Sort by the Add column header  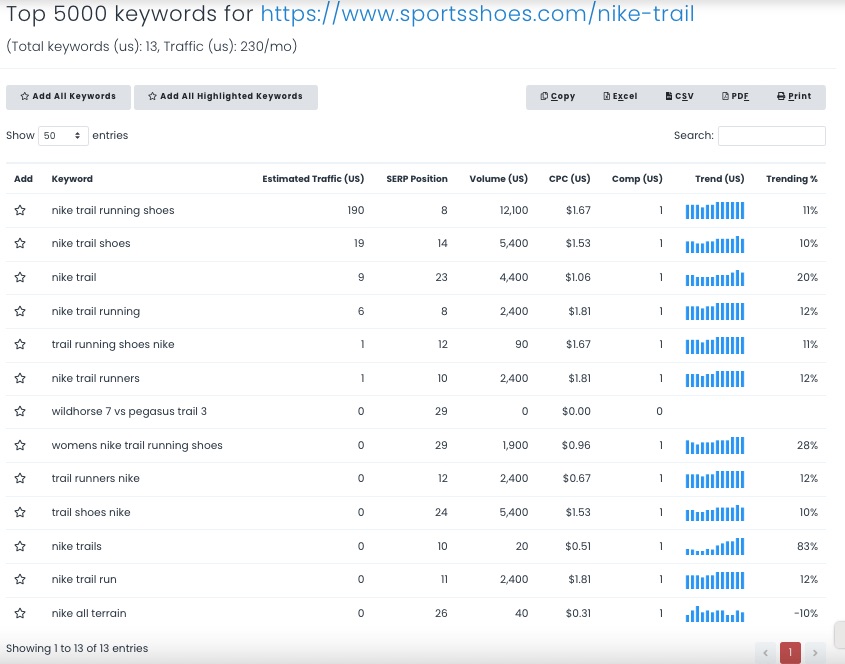pyautogui.click(x=23, y=179)
